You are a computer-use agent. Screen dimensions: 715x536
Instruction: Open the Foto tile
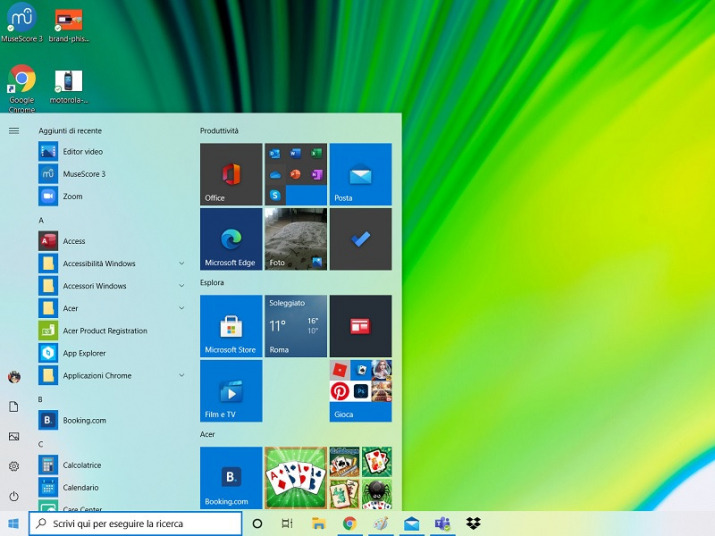point(295,239)
